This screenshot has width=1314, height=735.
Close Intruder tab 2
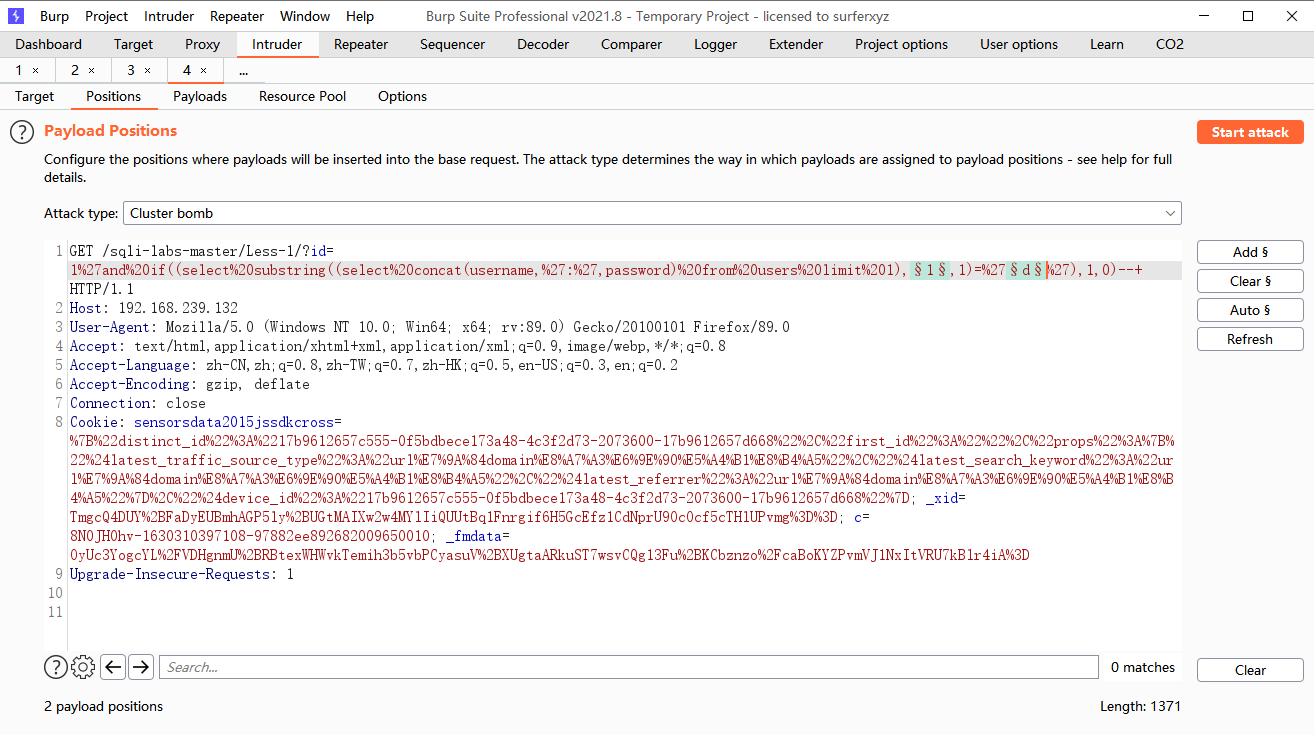(x=92, y=71)
